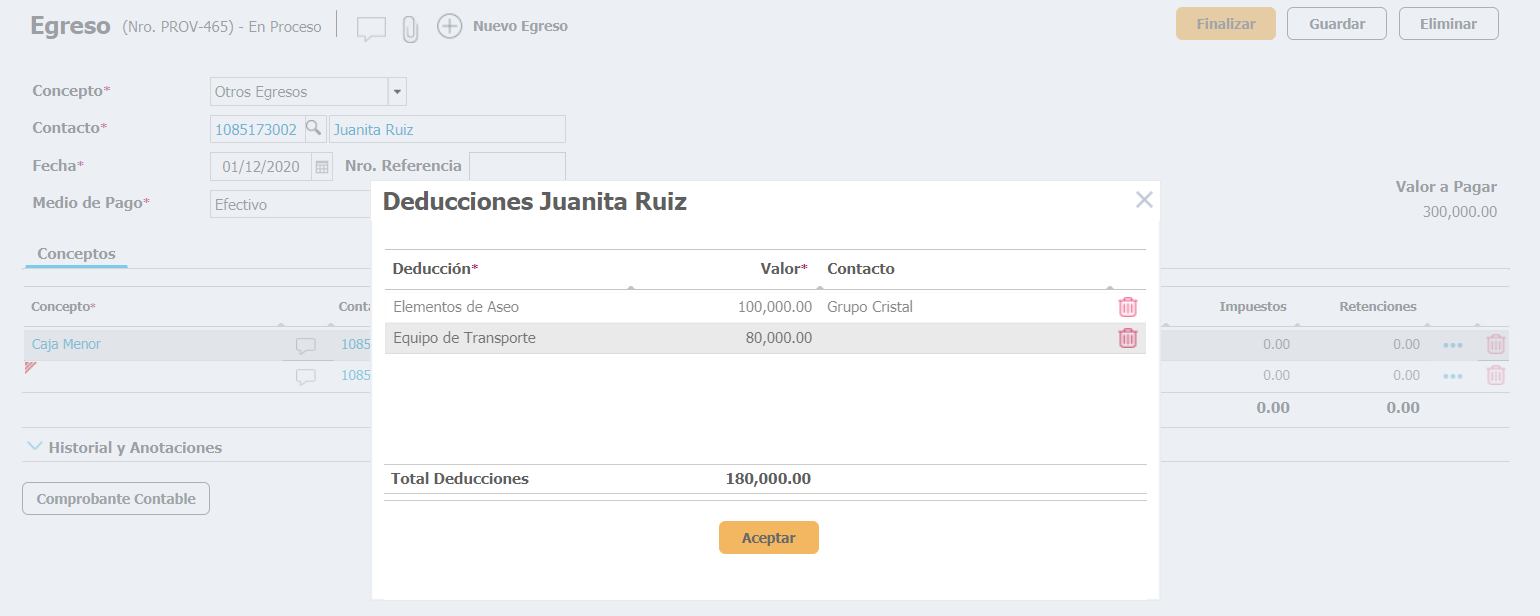1540x616 pixels.
Task: Click the plus icon for Nuevo Egreso
Action: pos(450,26)
